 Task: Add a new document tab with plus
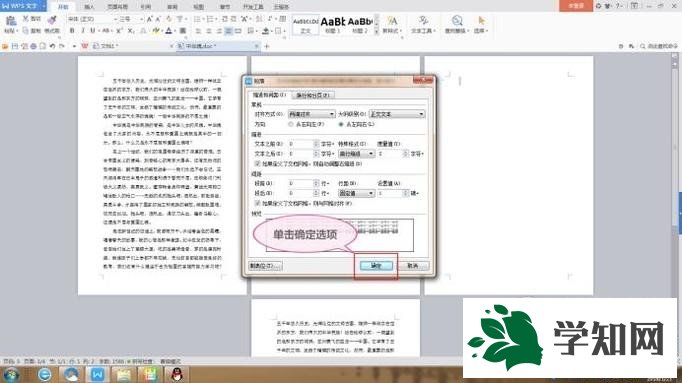point(267,46)
